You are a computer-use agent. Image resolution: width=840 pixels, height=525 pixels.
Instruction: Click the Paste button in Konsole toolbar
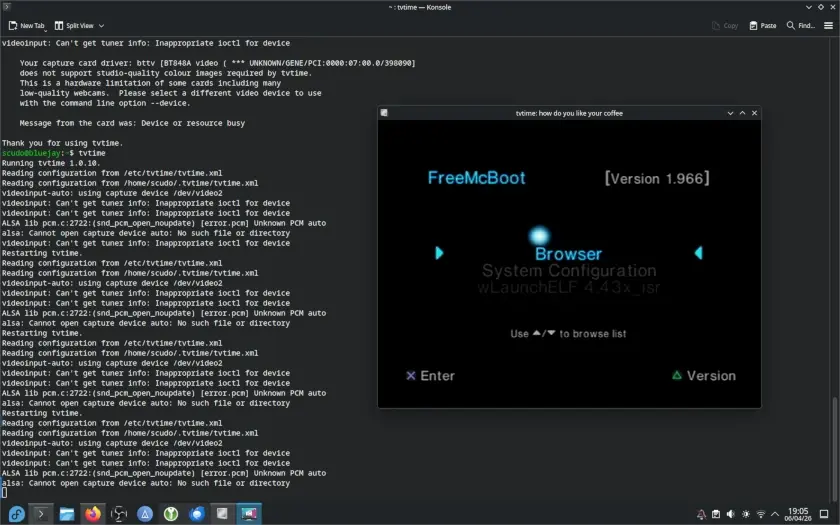tap(763, 26)
